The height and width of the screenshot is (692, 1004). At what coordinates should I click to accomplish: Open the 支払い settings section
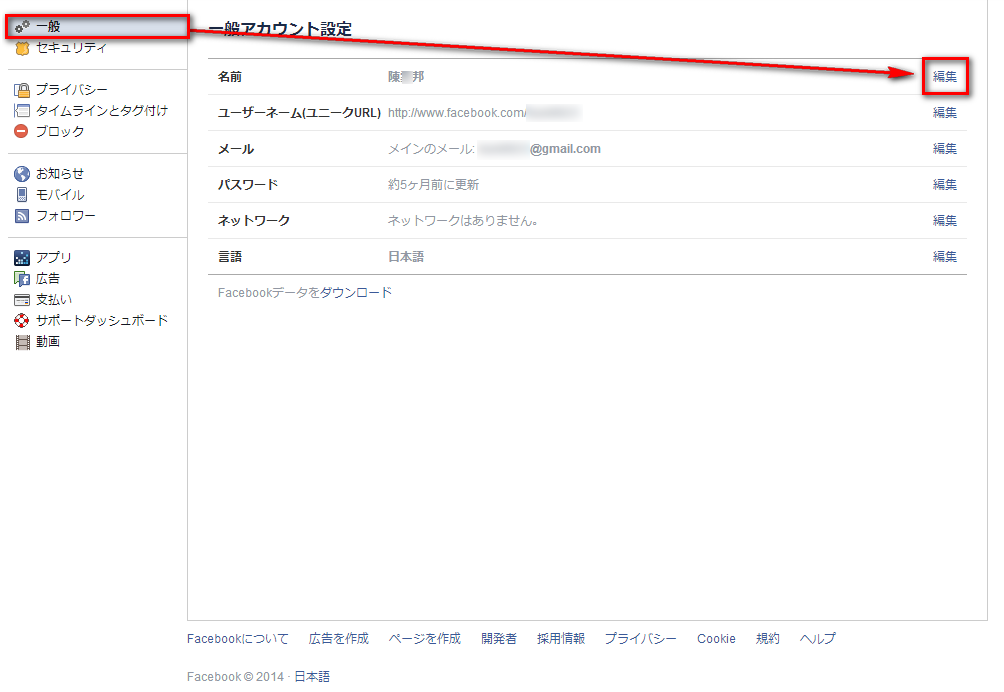pos(54,300)
